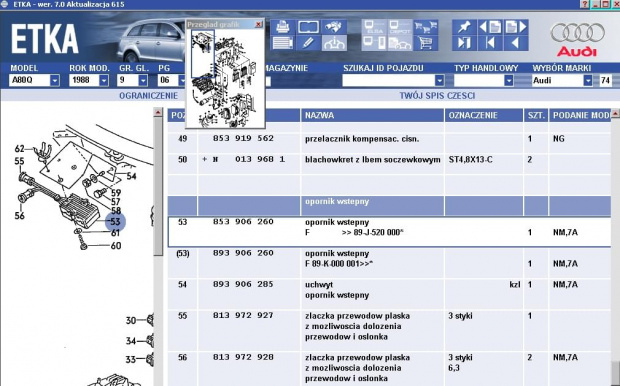Select the pencil edit icon
This screenshot has width=620, height=386.
click(308, 43)
